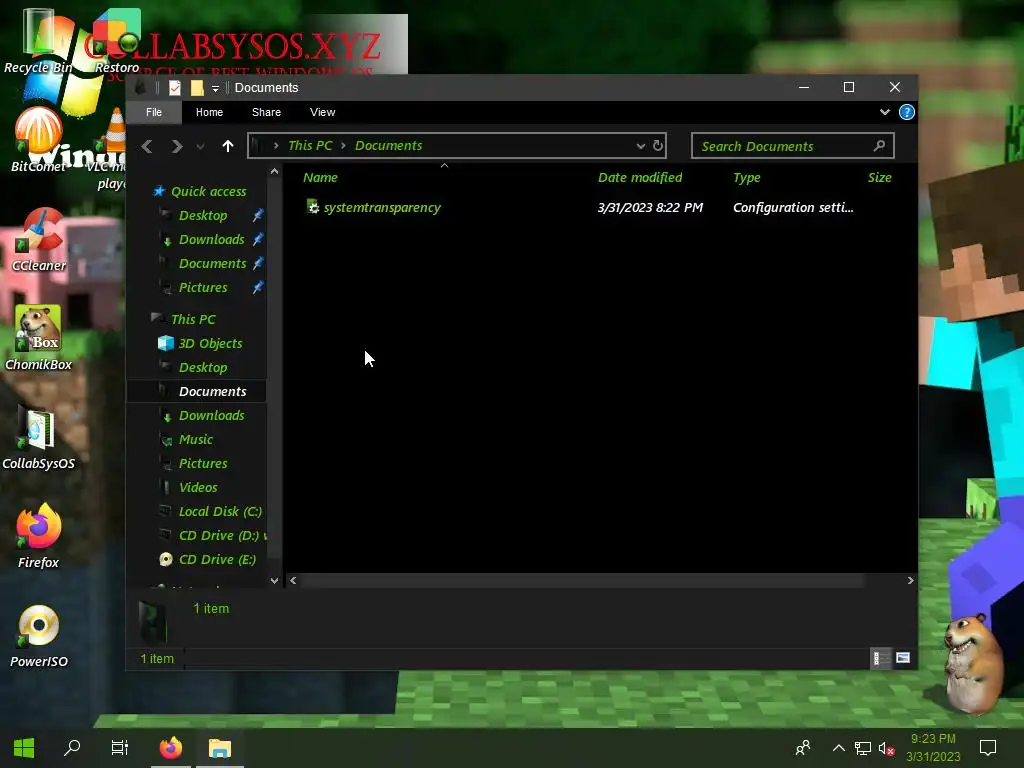Click Documents in the address bar path
The height and width of the screenshot is (768, 1024).
click(389, 146)
